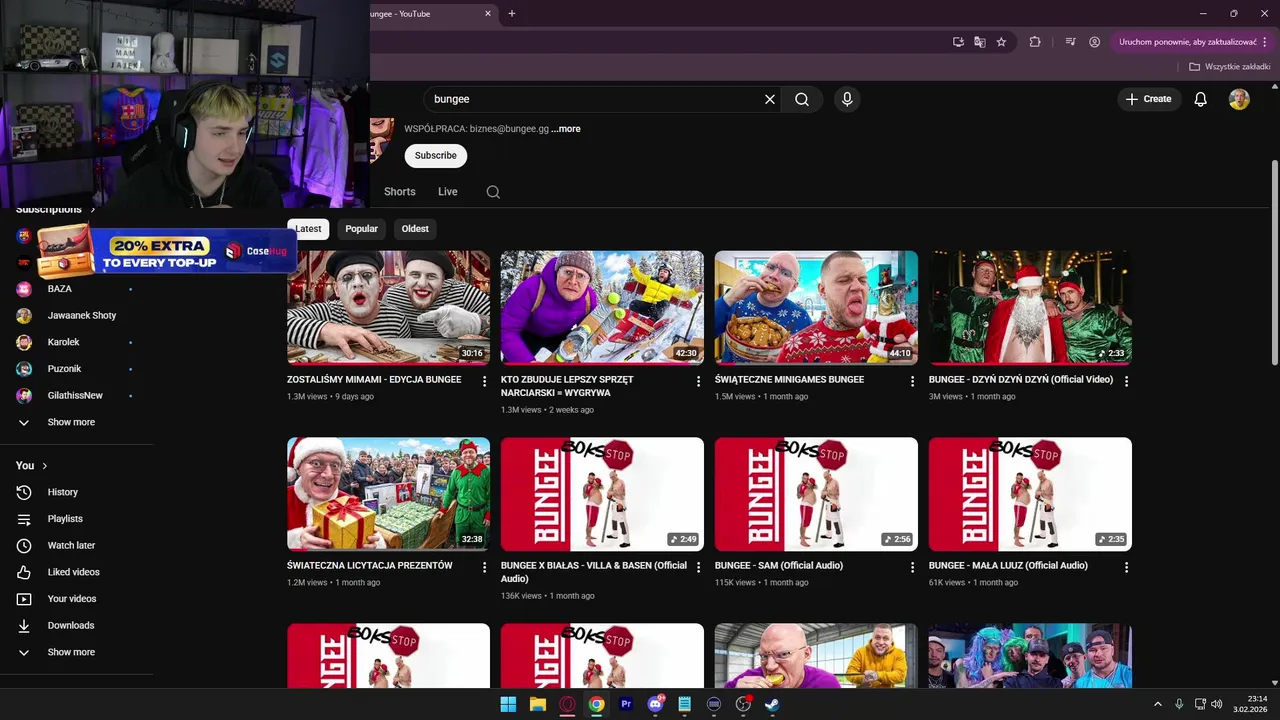Open the Downloads arrow icon

pos(24,626)
